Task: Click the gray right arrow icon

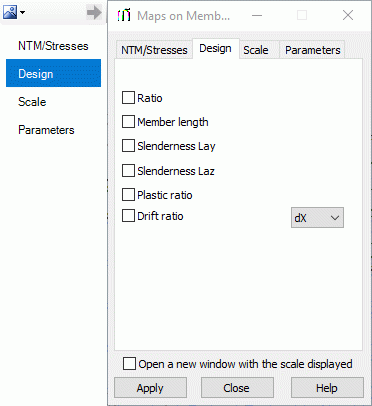Action: [94, 13]
